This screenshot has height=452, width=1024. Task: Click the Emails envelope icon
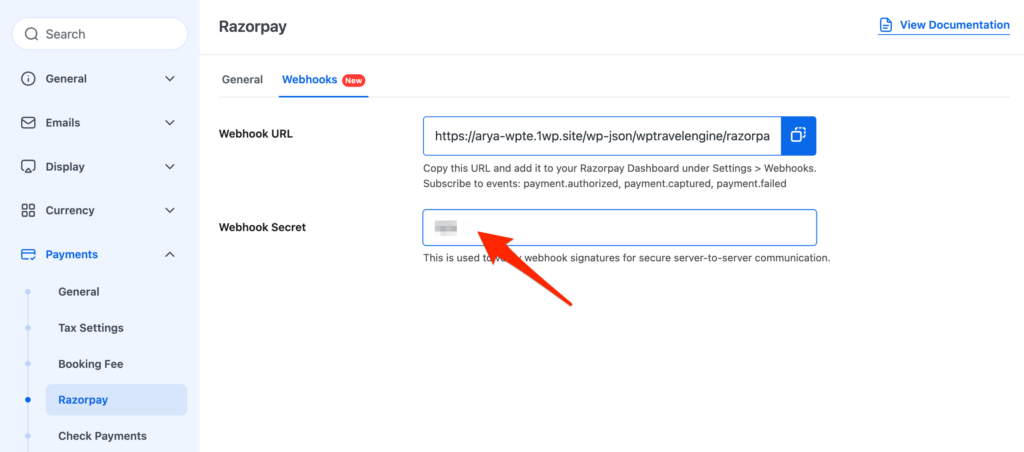29,123
